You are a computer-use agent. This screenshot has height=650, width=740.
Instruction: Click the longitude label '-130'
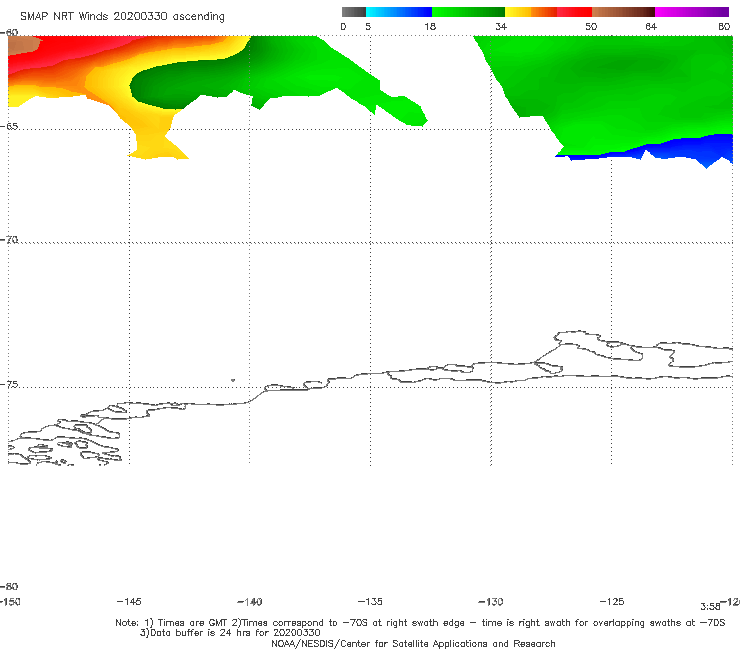coord(491,602)
